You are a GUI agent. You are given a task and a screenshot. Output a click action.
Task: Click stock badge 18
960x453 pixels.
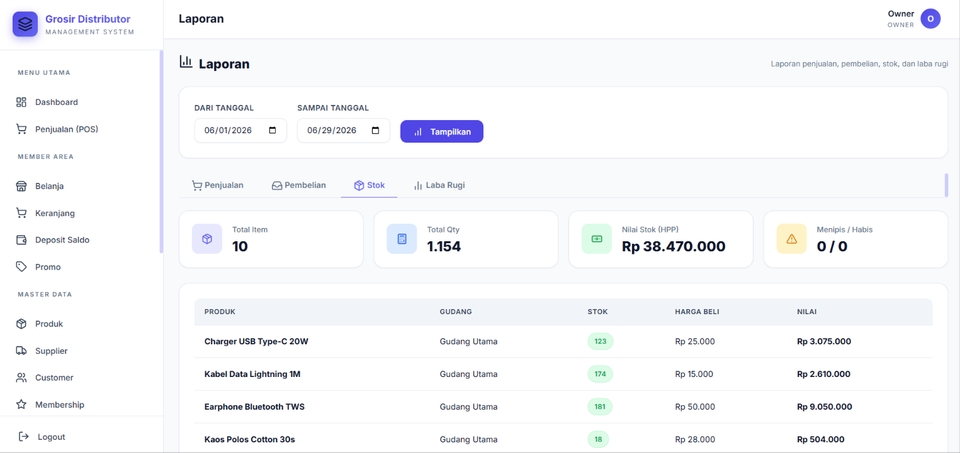coord(598,439)
